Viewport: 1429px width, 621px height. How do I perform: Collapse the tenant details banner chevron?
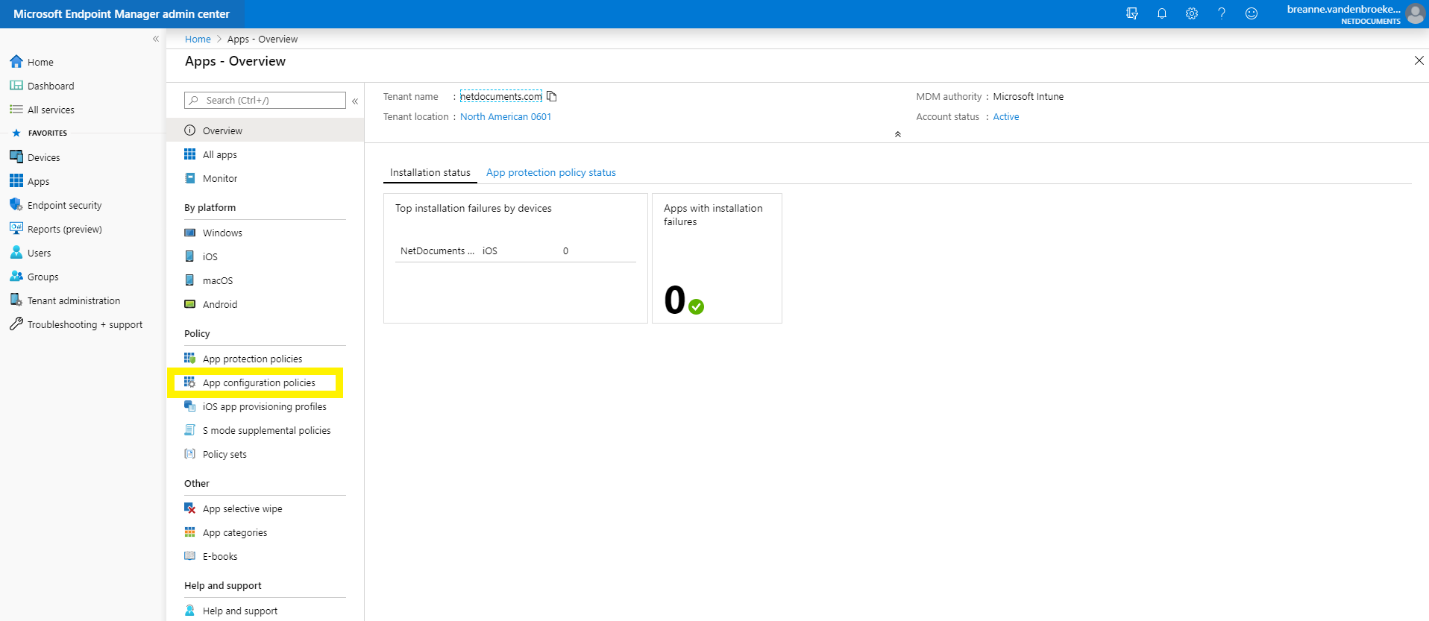[x=897, y=133]
